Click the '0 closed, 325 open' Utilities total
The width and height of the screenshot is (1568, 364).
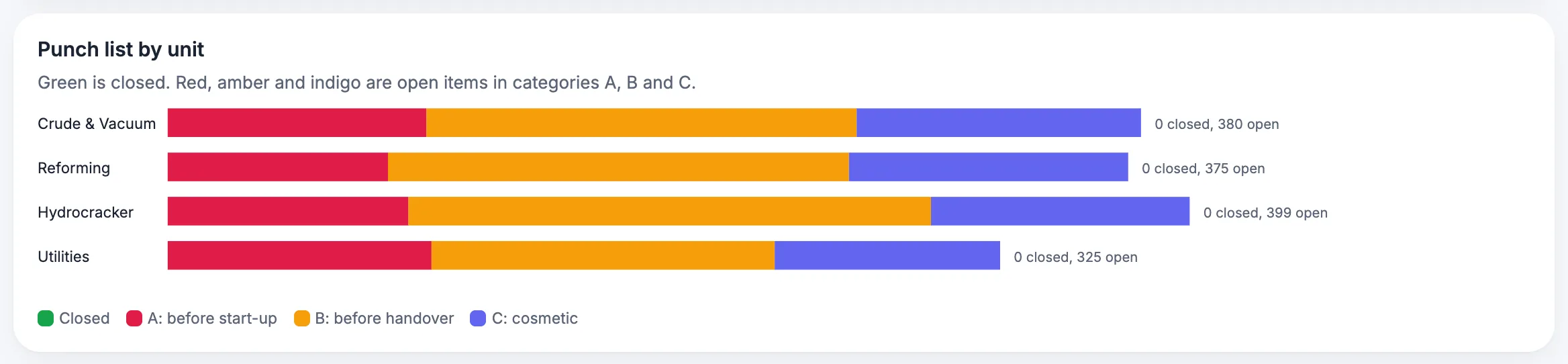pos(1075,257)
